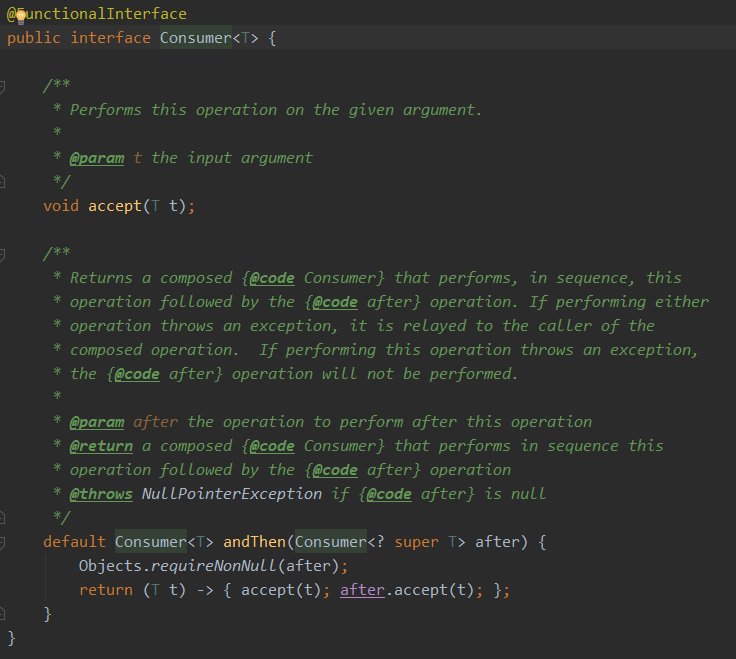
Task: Click 'Performs this operation on the given argument' comment
Action: click(x=276, y=110)
